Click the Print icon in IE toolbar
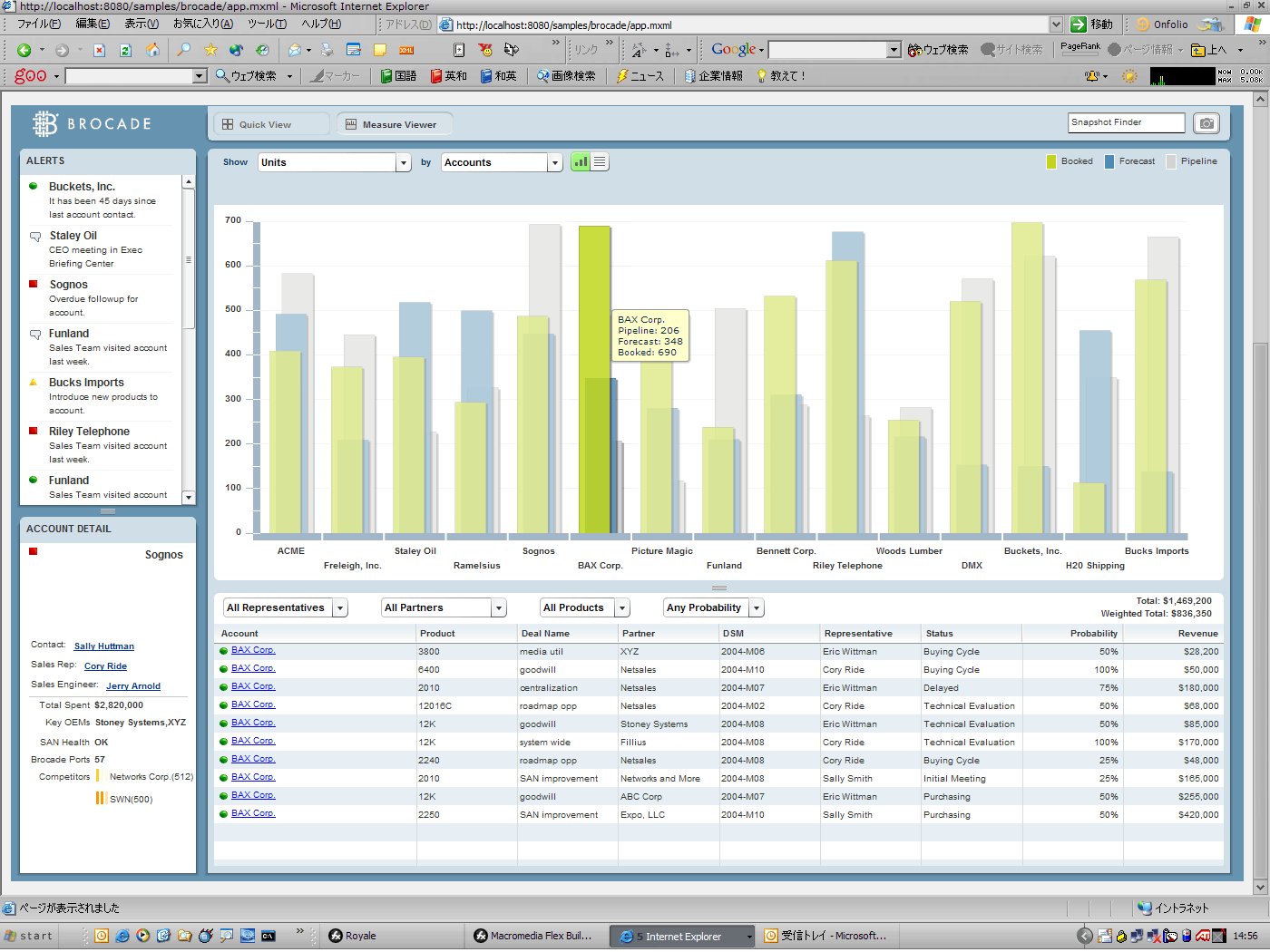This screenshot has width=1270, height=952. coord(327,50)
